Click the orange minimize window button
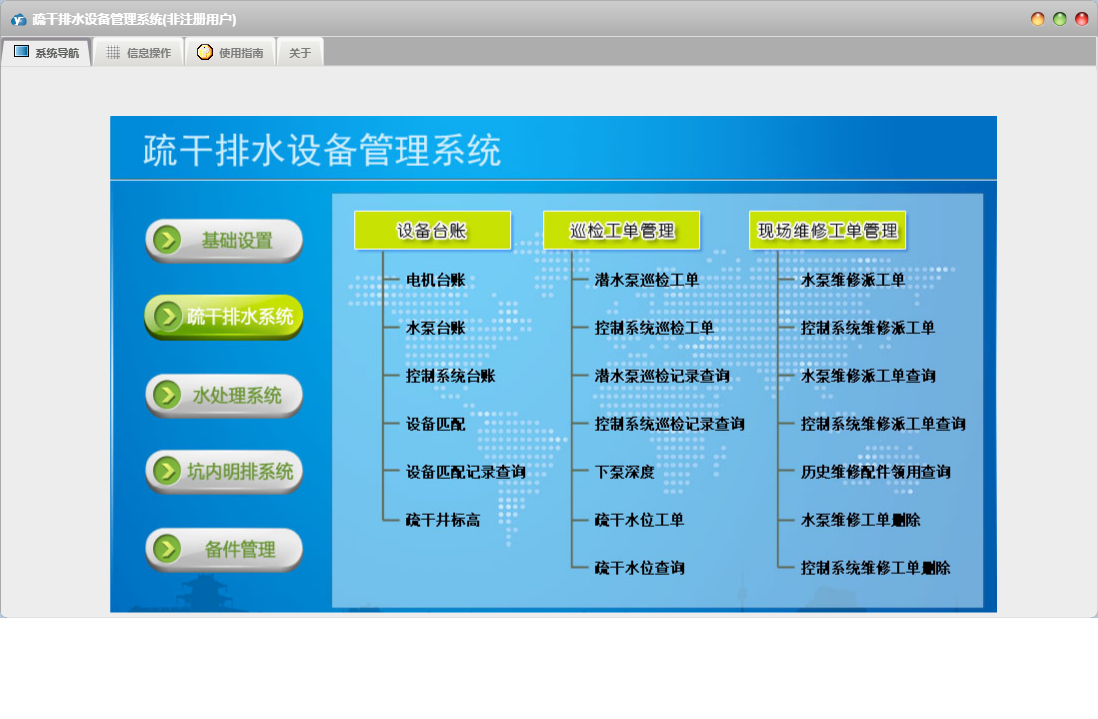Screen dimensions: 1098x719 (x=1038, y=20)
